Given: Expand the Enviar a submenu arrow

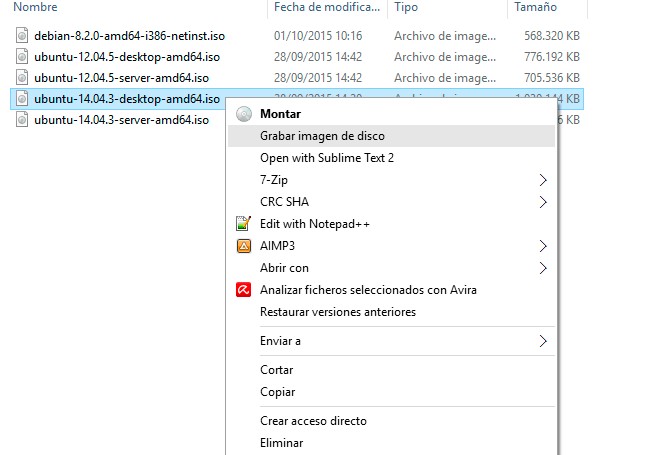Looking at the screenshot, I should [543, 341].
